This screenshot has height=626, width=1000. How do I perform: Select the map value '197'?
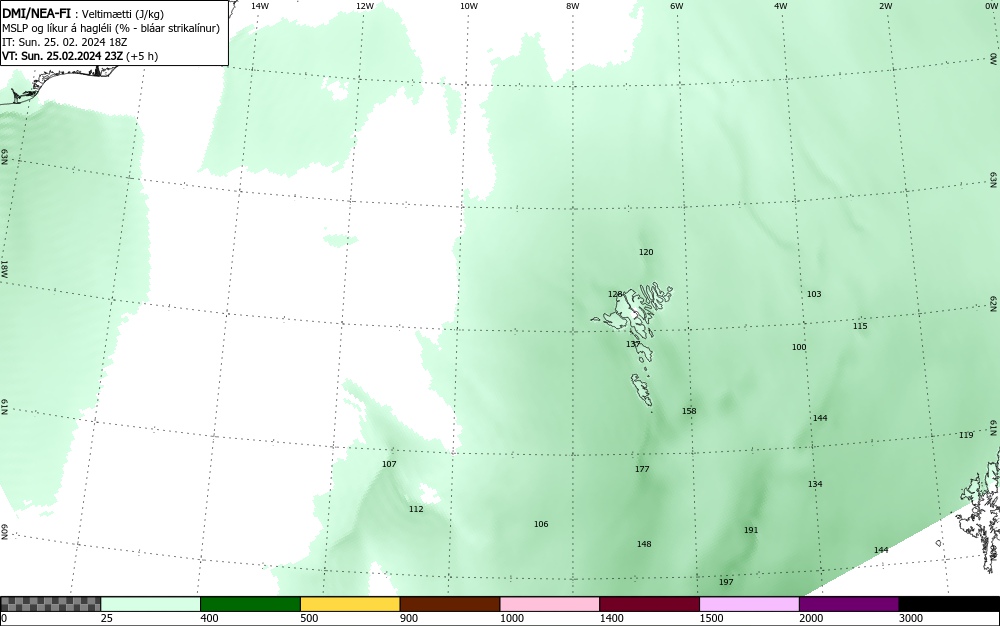(726, 582)
